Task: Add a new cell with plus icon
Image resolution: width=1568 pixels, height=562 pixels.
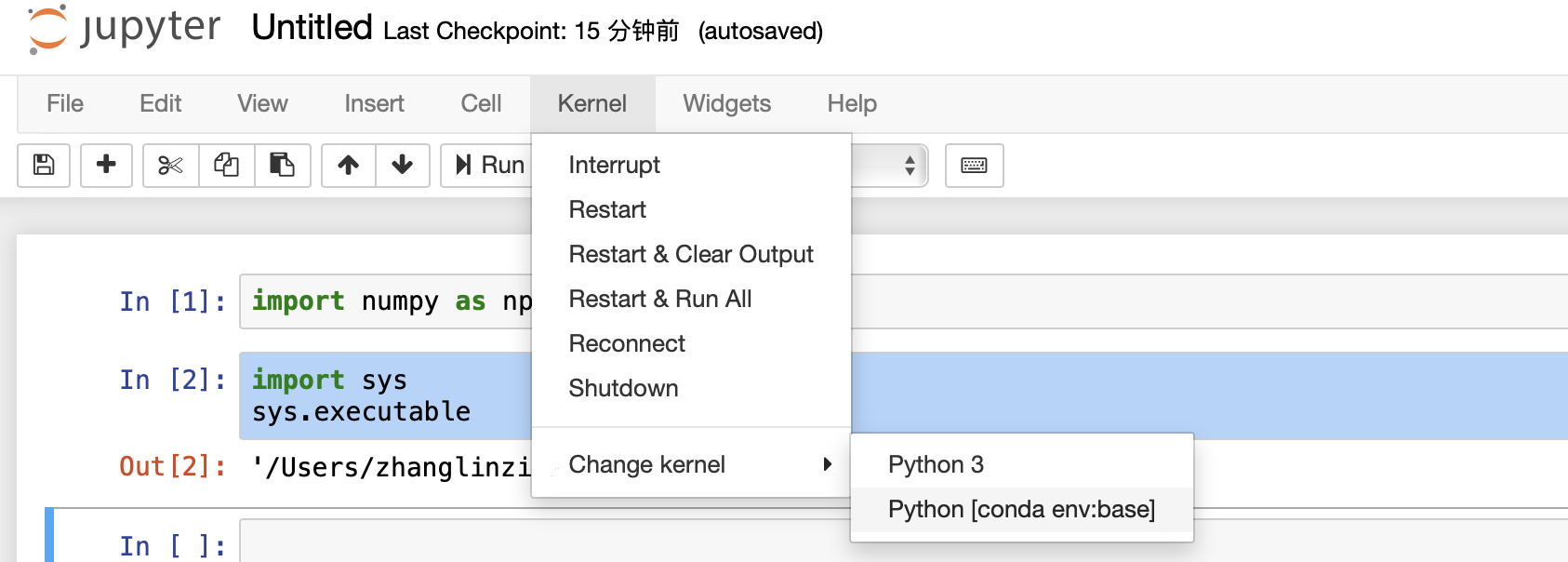Action: point(106,166)
